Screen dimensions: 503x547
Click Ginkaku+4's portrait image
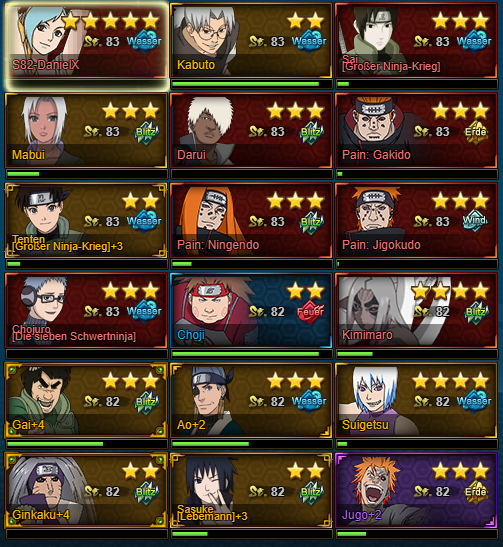[x=47, y=487]
